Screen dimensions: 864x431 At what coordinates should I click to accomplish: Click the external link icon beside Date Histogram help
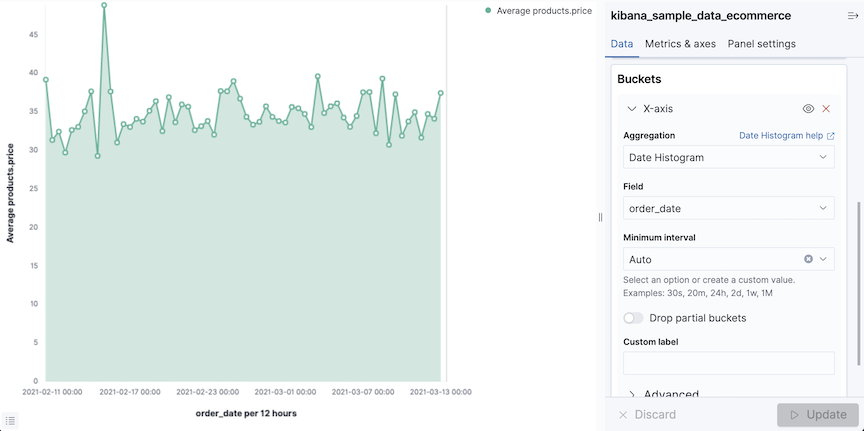[x=830, y=136]
